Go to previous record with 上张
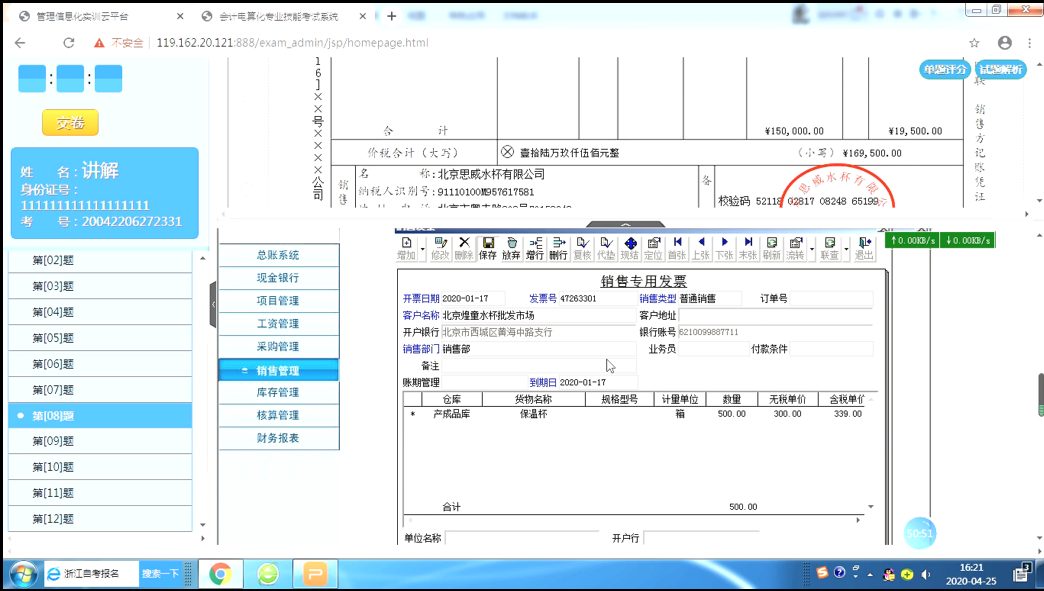Viewport: 1044px width, 591px height. (701, 248)
